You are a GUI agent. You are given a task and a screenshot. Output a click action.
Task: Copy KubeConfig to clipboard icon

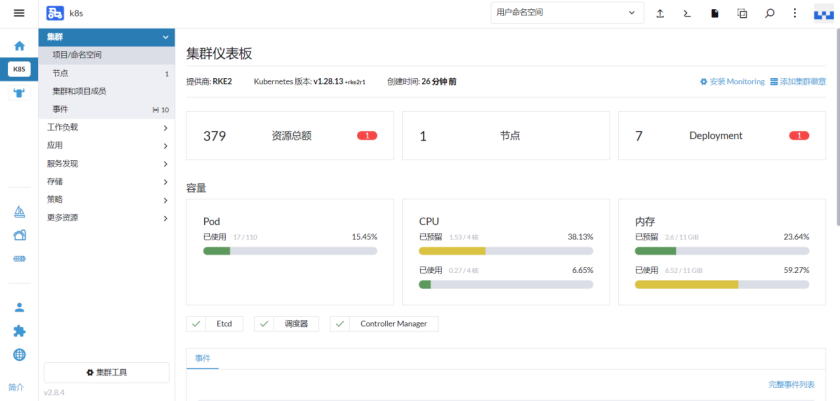coord(742,13)
